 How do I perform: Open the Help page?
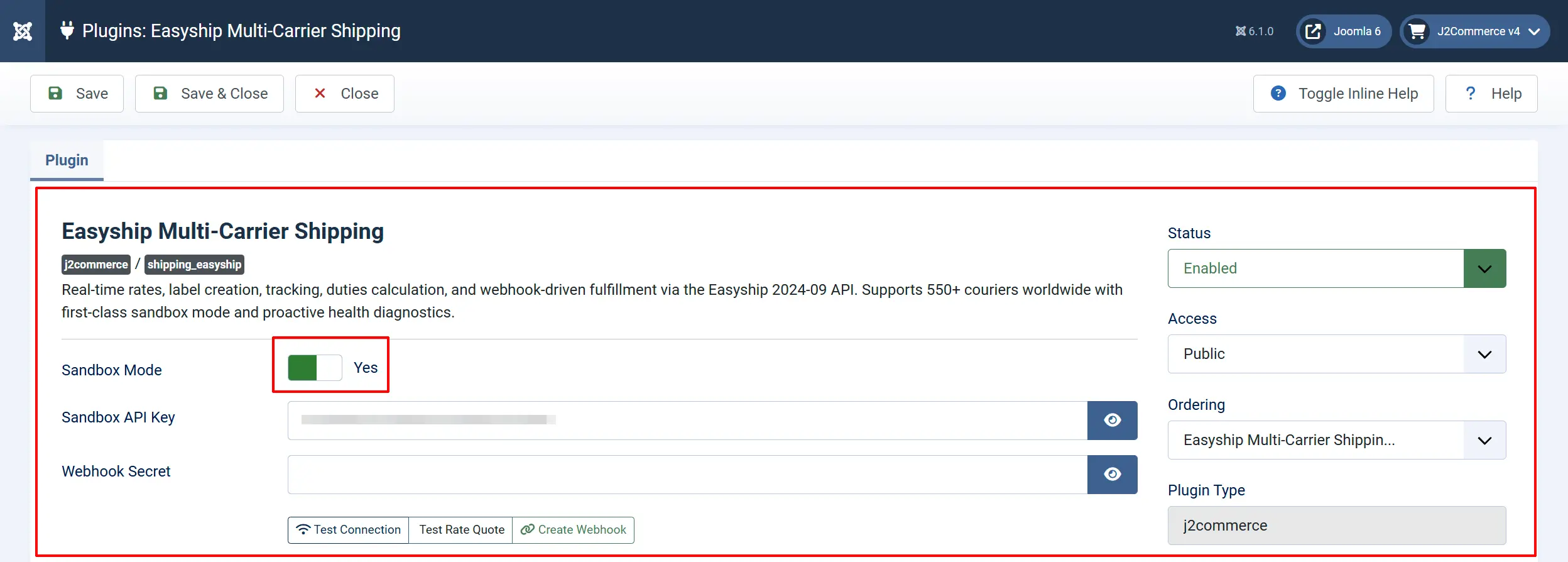pyautogui.click(x=1491, y=94)
